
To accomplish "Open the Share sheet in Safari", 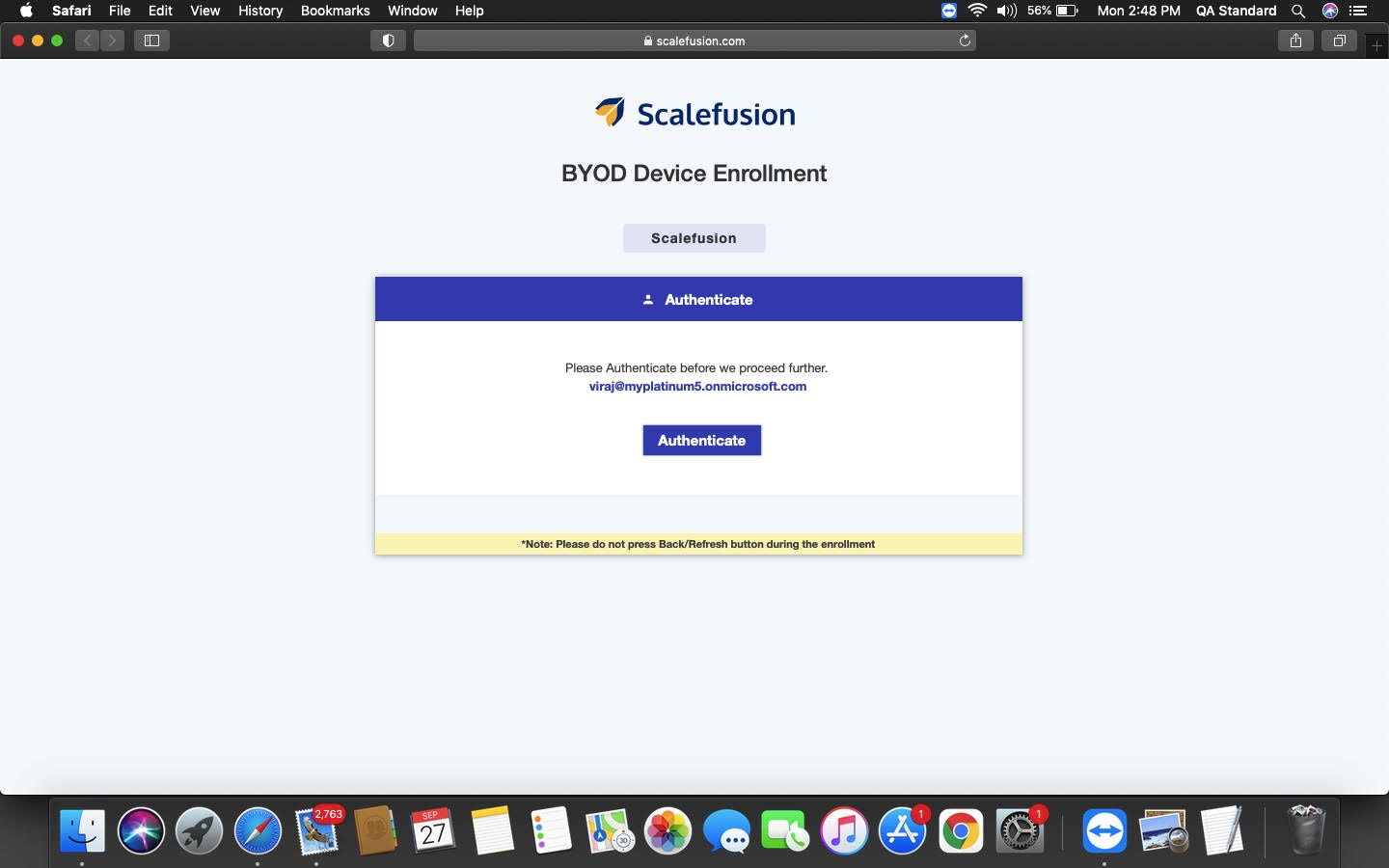I will point(1295,41).
